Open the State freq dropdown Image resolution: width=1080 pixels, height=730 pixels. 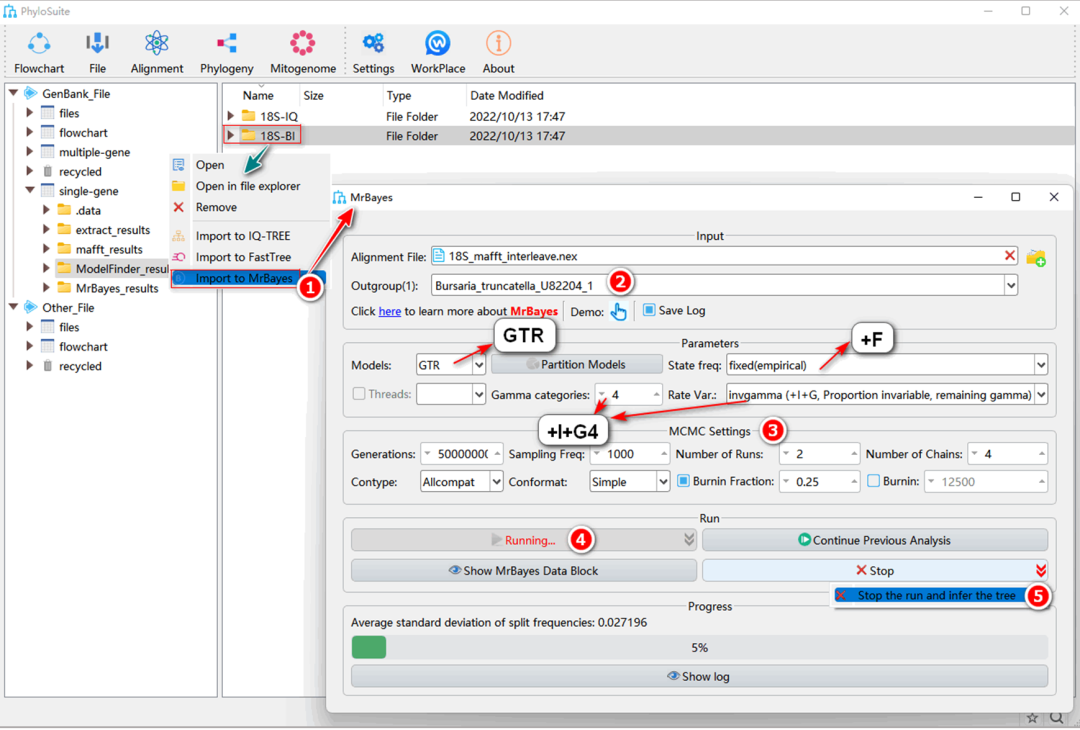tap(1041, 365)
